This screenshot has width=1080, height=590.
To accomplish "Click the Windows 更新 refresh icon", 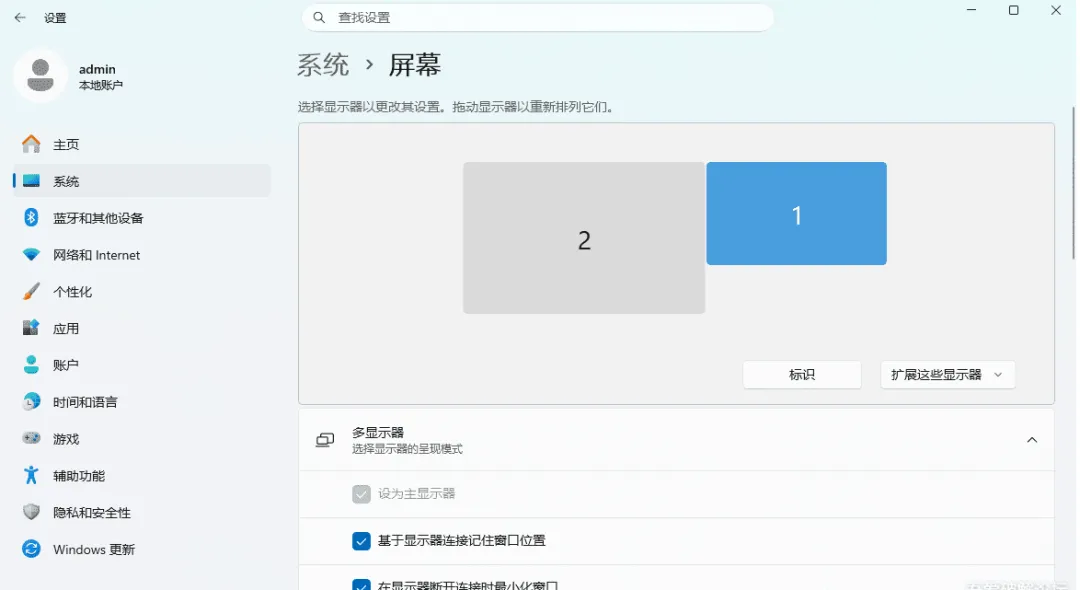I will 31,549.
